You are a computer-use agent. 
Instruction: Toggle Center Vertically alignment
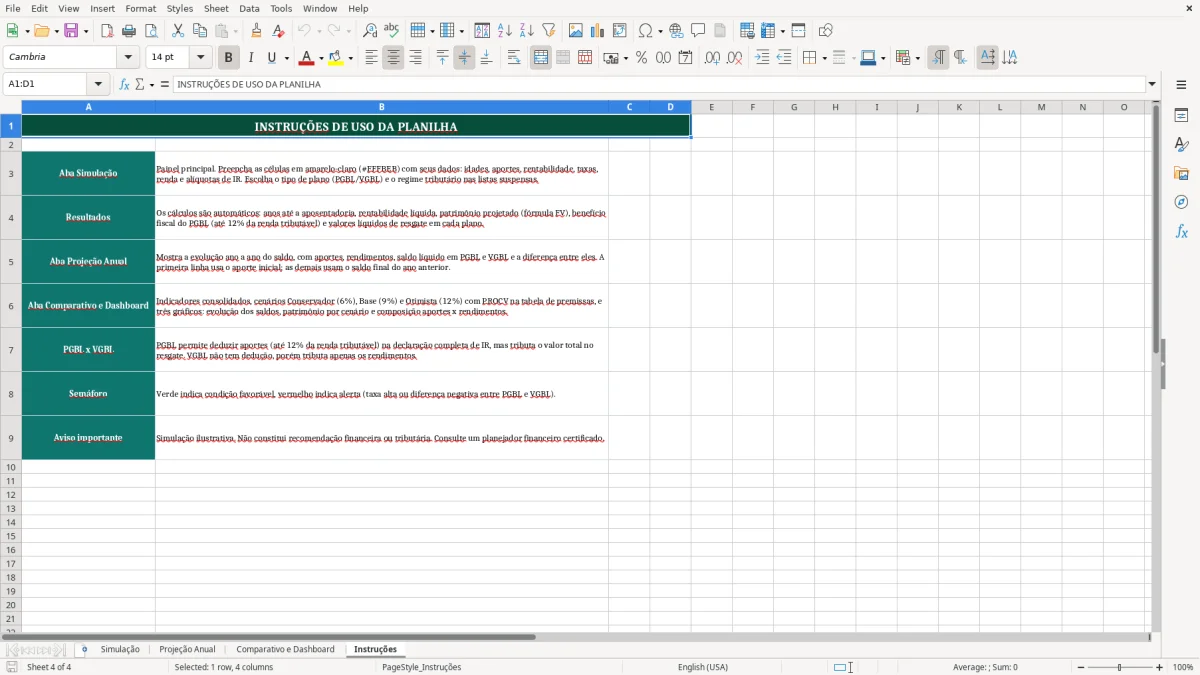[464, 58]
